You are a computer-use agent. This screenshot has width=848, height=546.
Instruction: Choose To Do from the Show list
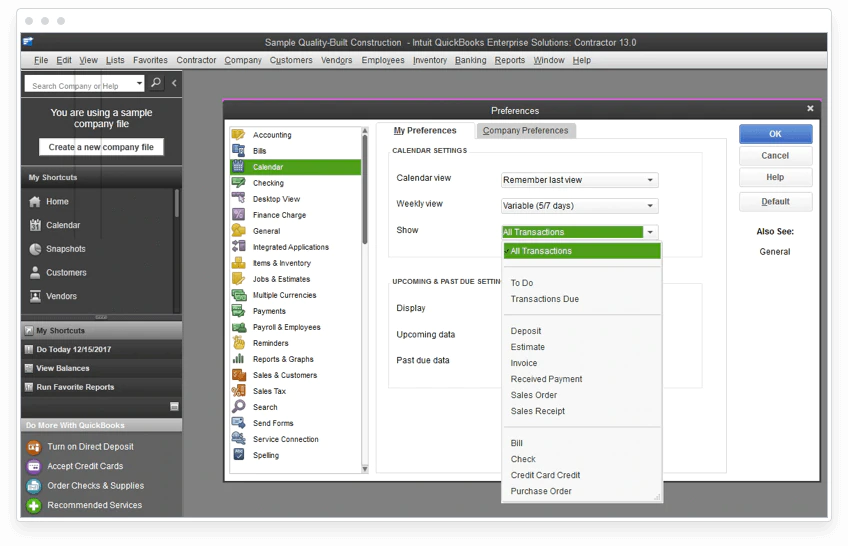coord(522,283)
